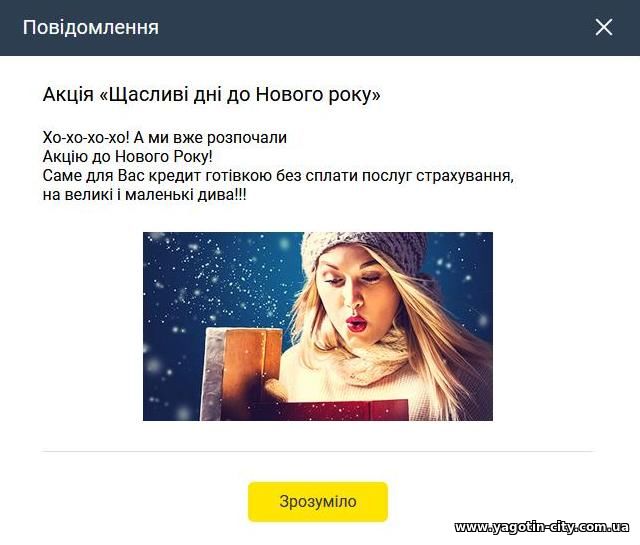Image resolution: width=640 pixels, height=545 pixels.
Task: Open the promo banner image with woman
Action: 318,326
